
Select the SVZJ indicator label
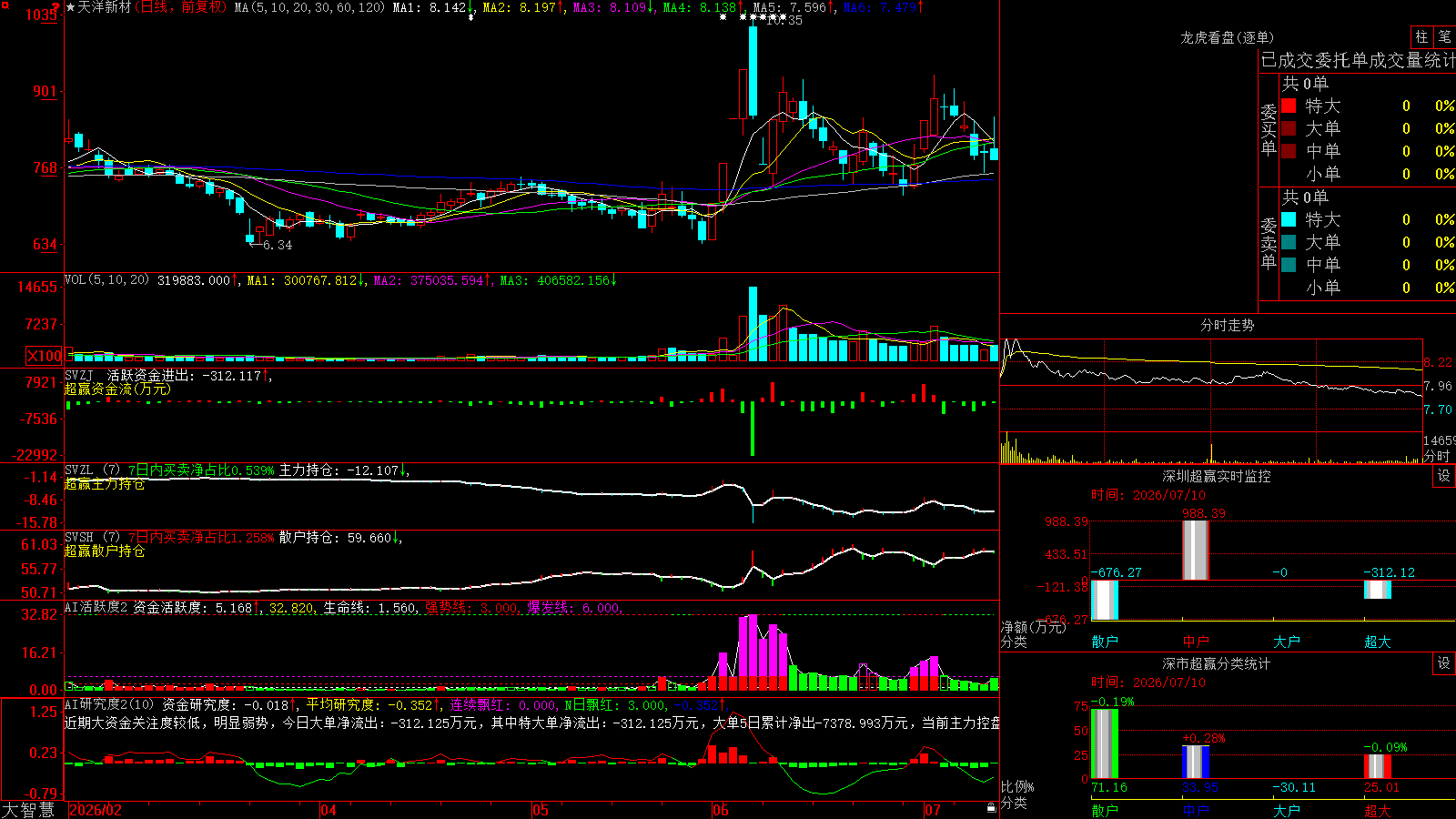[79, 375]
